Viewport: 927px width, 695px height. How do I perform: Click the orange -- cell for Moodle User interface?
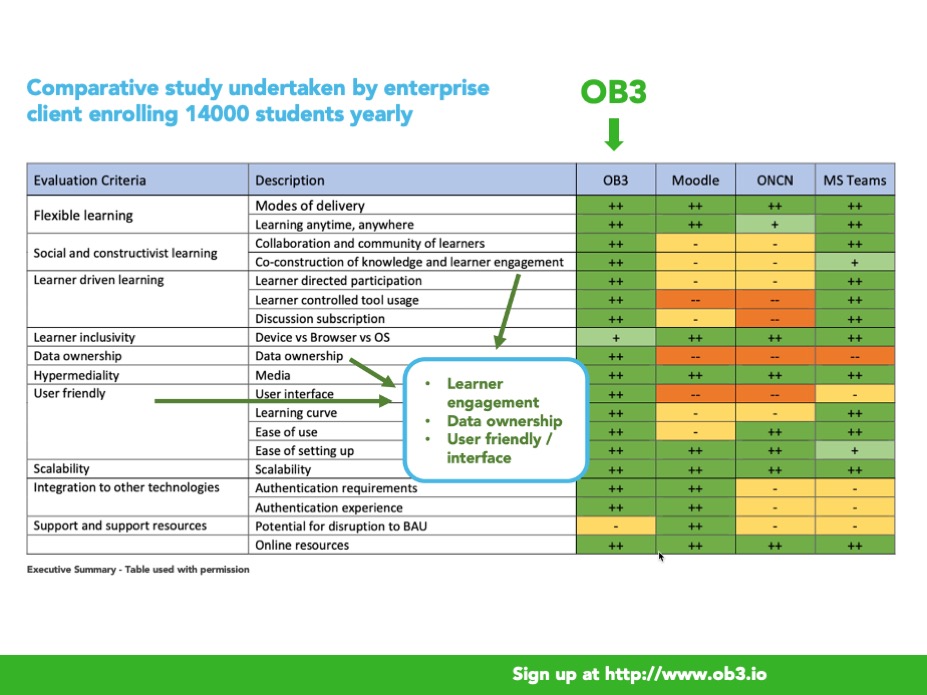click(694, 394)
